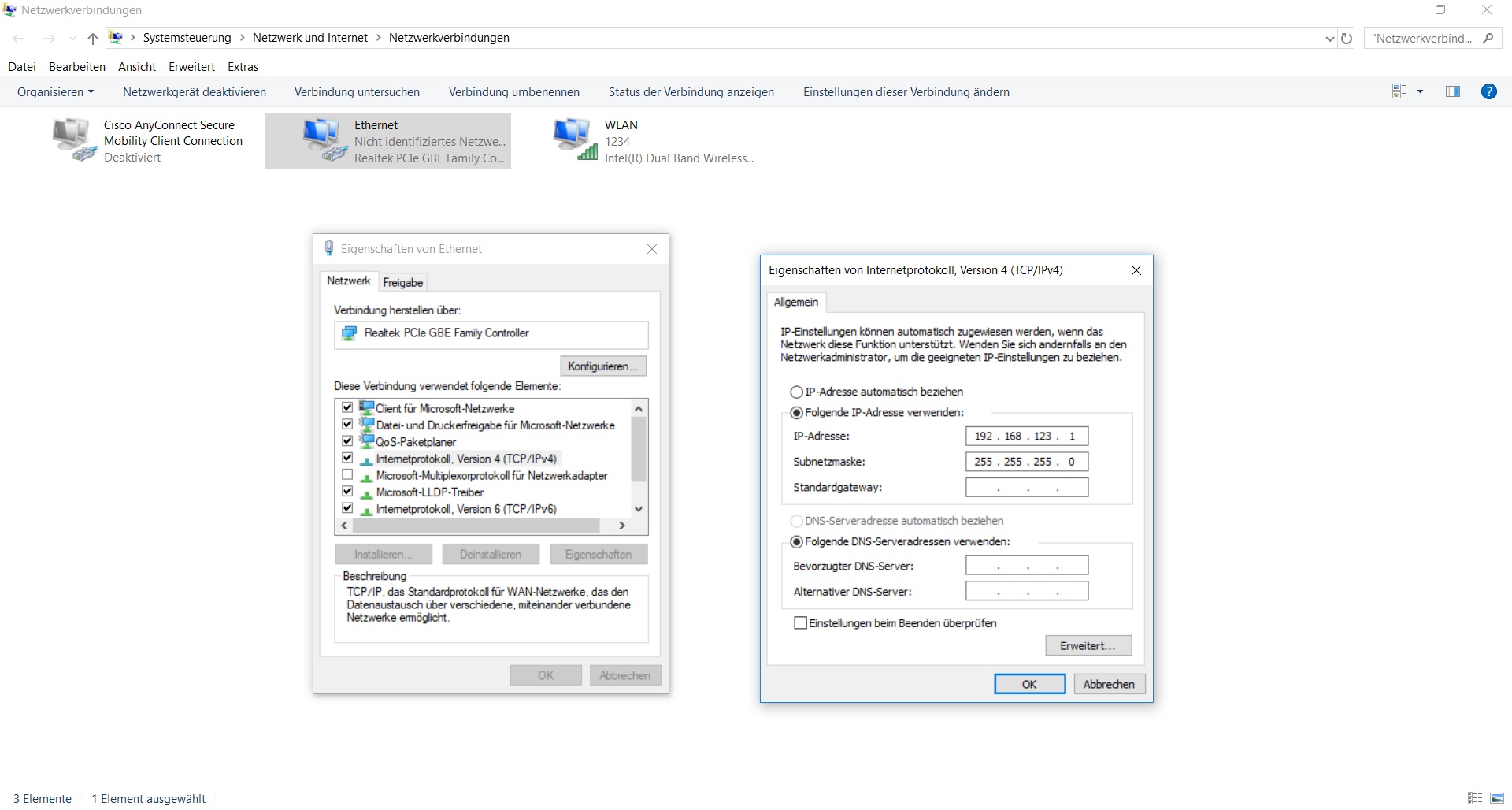This screenshot has height=810, width=1512.
Task: Uncheck QoS-Paketplaner checkbox
Action: pyautogui.click(x=347, y=441)
